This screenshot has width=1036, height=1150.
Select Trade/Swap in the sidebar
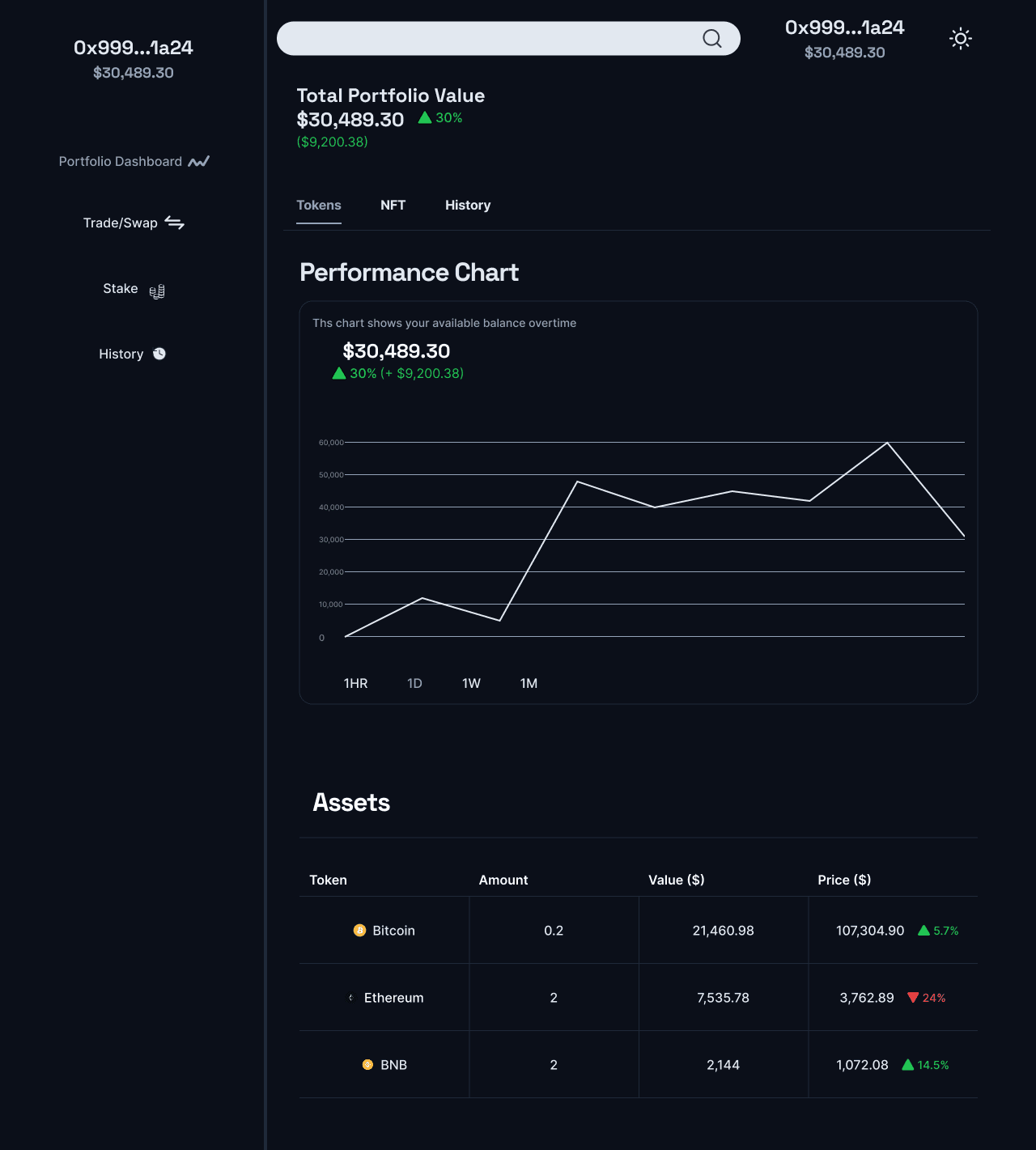coord(121,223)
